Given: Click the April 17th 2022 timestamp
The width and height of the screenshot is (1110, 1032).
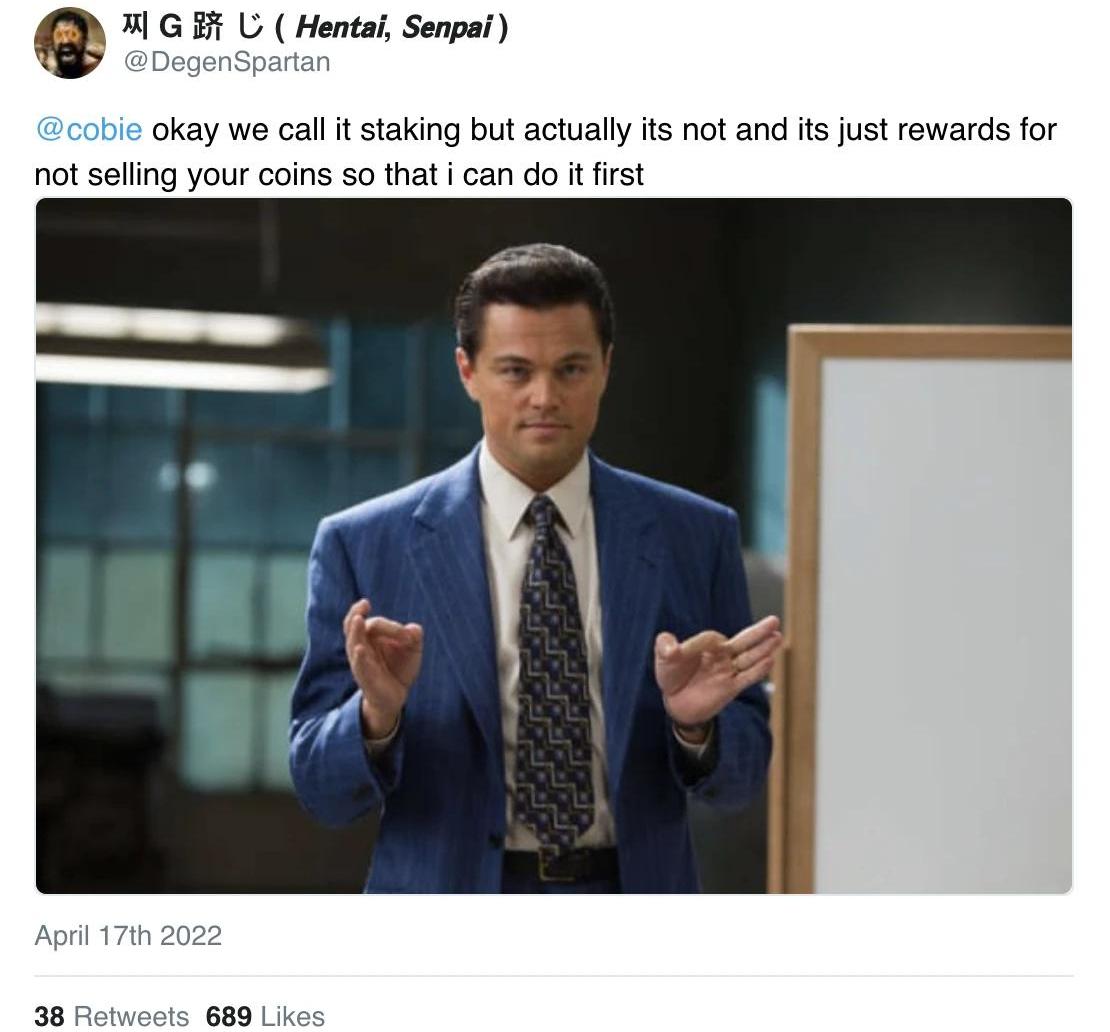Looking at the screenshot, I should point(128,936).
